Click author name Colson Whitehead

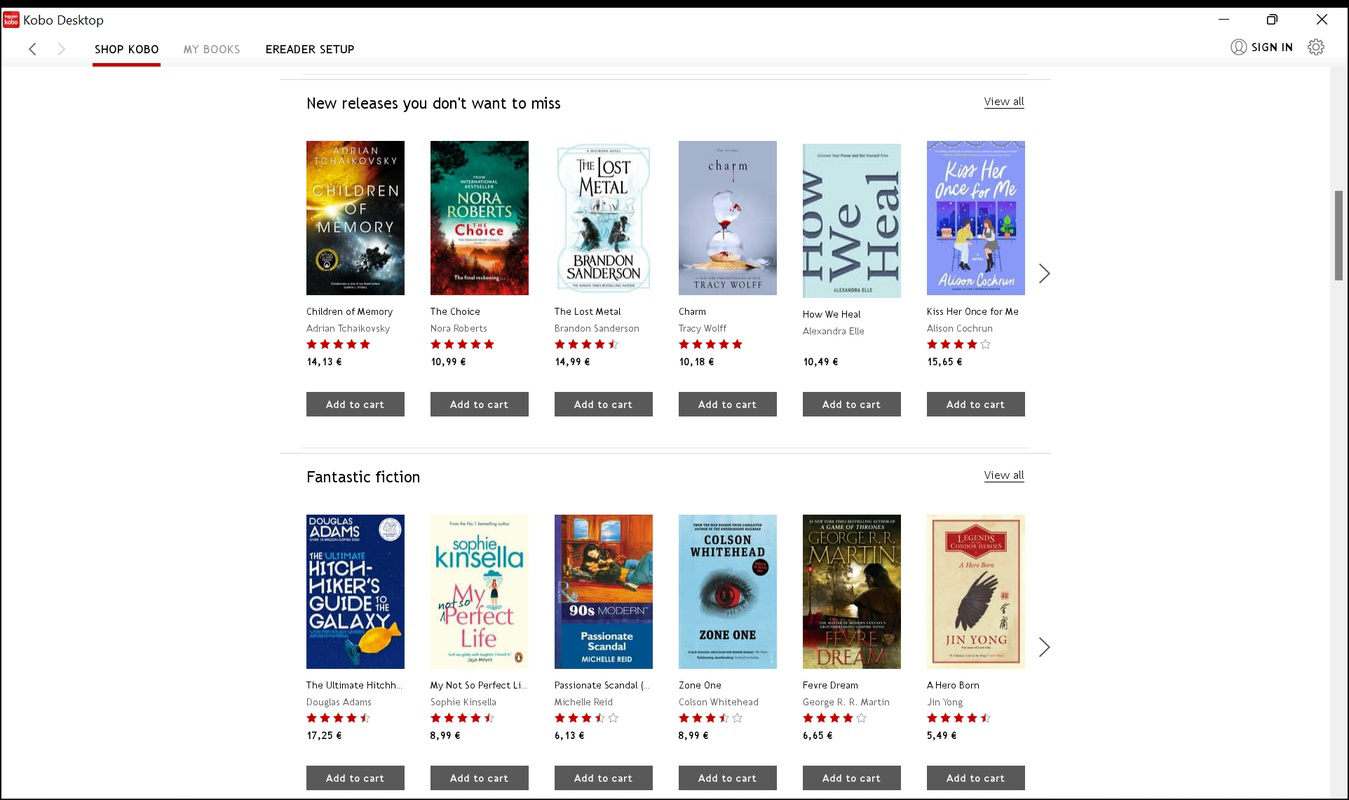(718, 702)
